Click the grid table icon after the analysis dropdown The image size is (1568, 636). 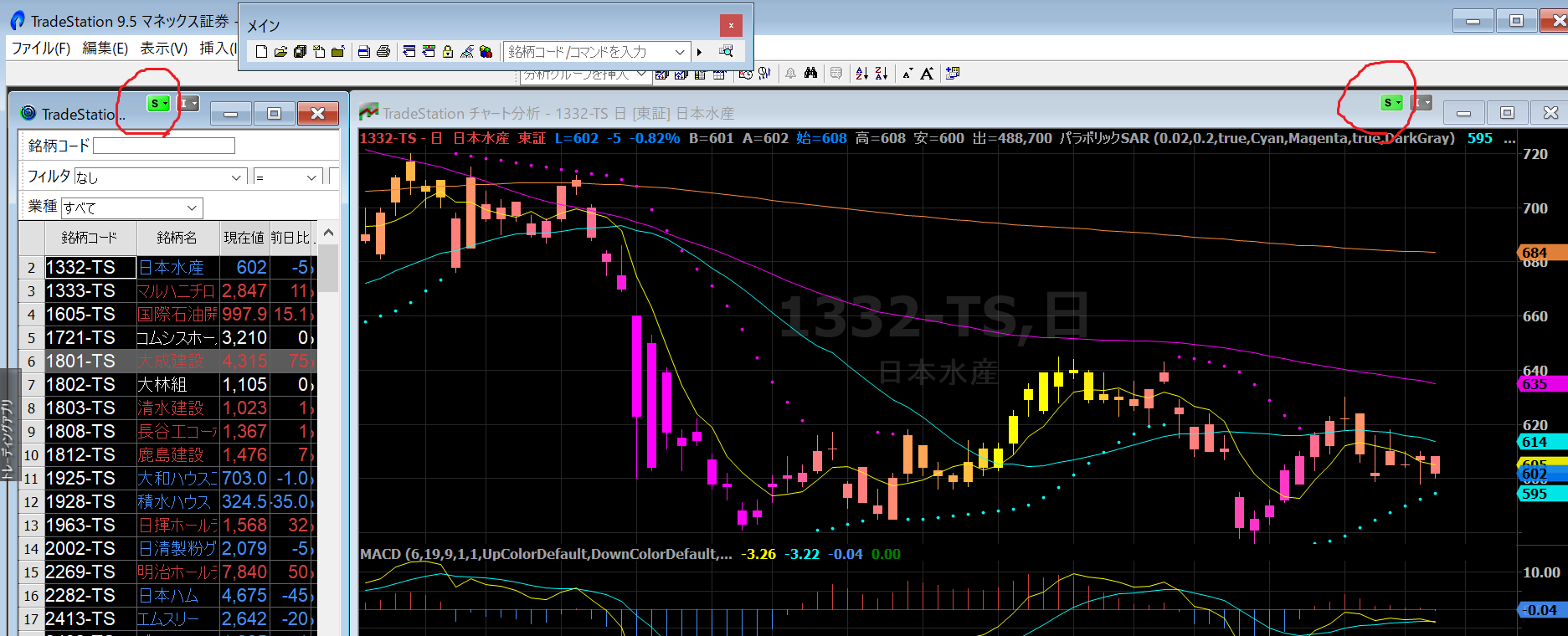[719, 74]
